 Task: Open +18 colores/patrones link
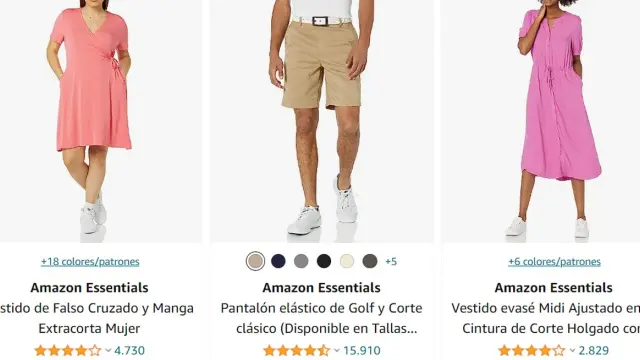[90, 262]
